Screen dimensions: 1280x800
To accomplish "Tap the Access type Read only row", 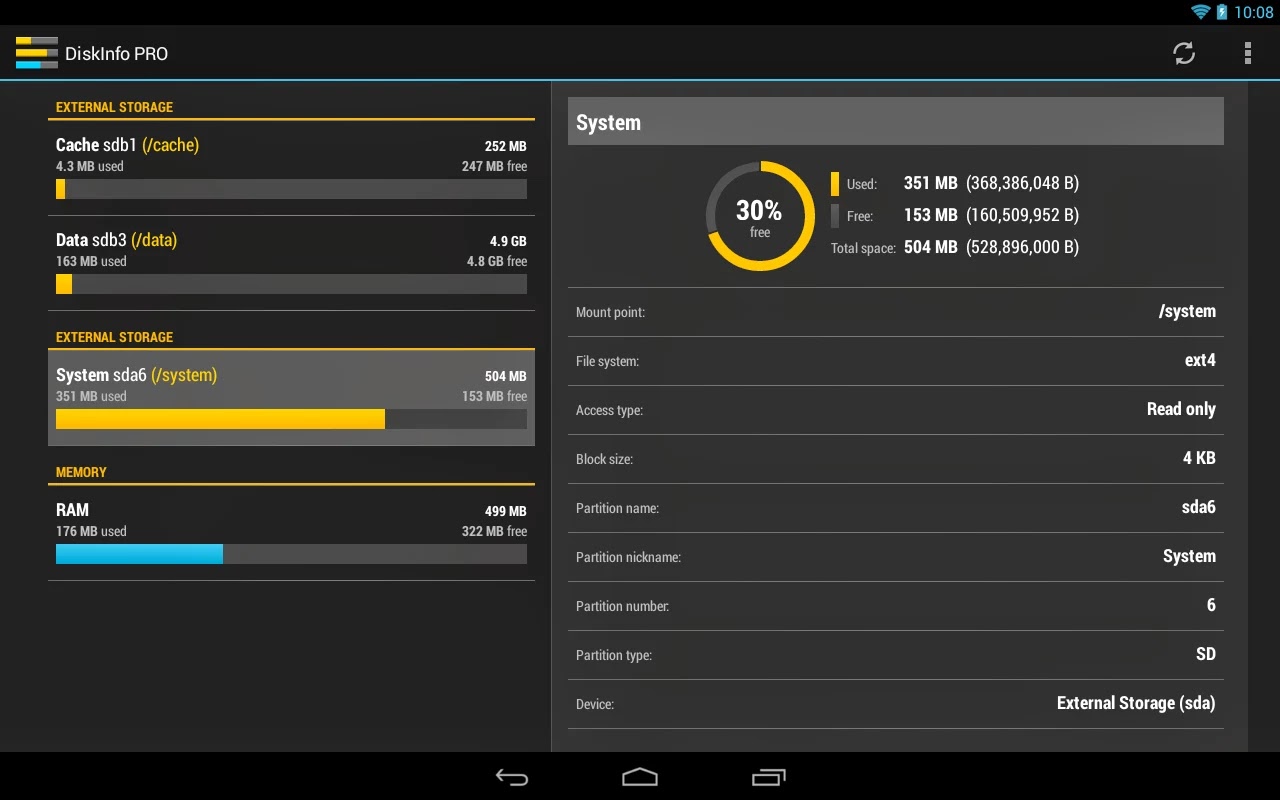I will click(895, 409).
